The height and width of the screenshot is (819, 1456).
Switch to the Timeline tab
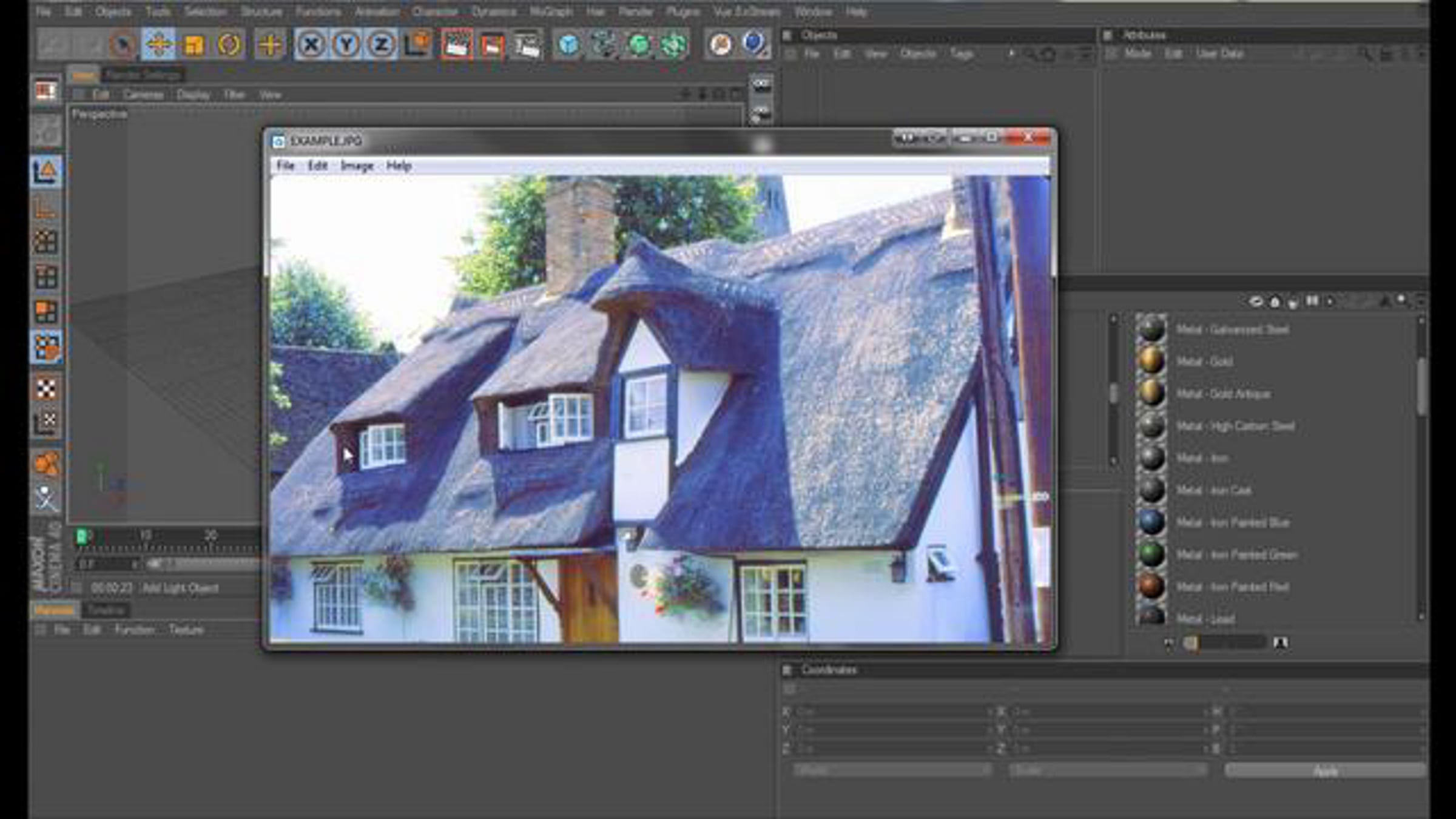click(x=106, y=610)
